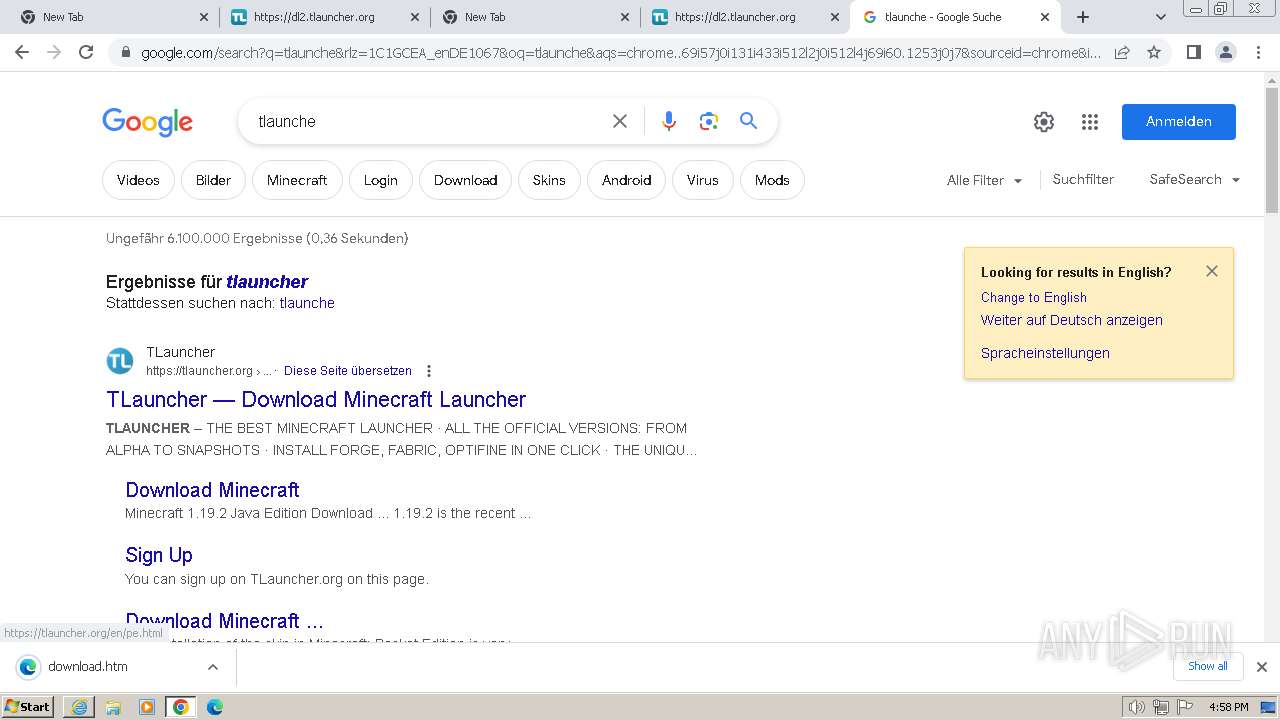Screen dimensions: 1280x720
Task: Open File Explorer from taskbar
Action: tap(113, 707)
